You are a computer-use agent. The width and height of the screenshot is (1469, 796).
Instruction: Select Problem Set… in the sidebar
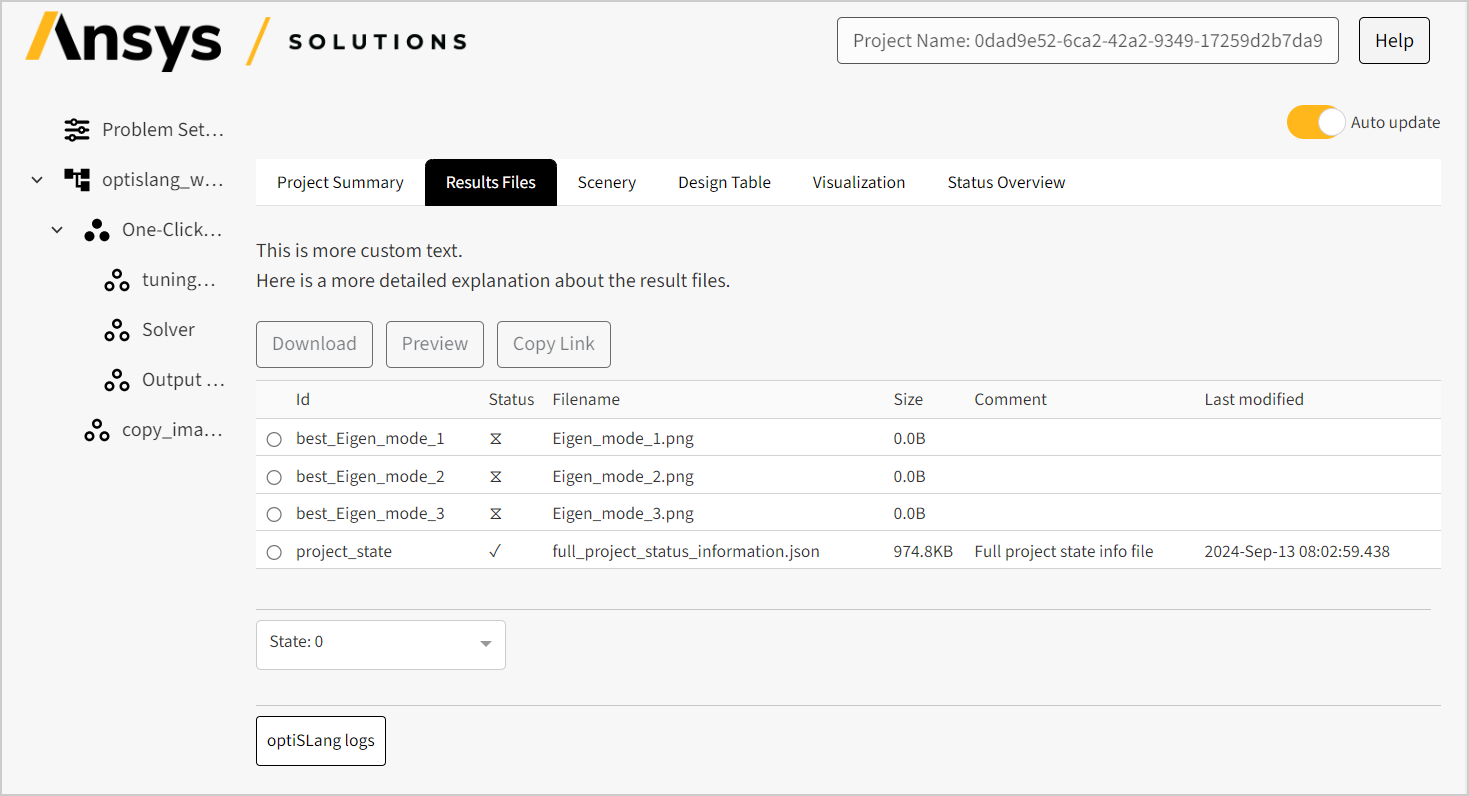(163, 130)
